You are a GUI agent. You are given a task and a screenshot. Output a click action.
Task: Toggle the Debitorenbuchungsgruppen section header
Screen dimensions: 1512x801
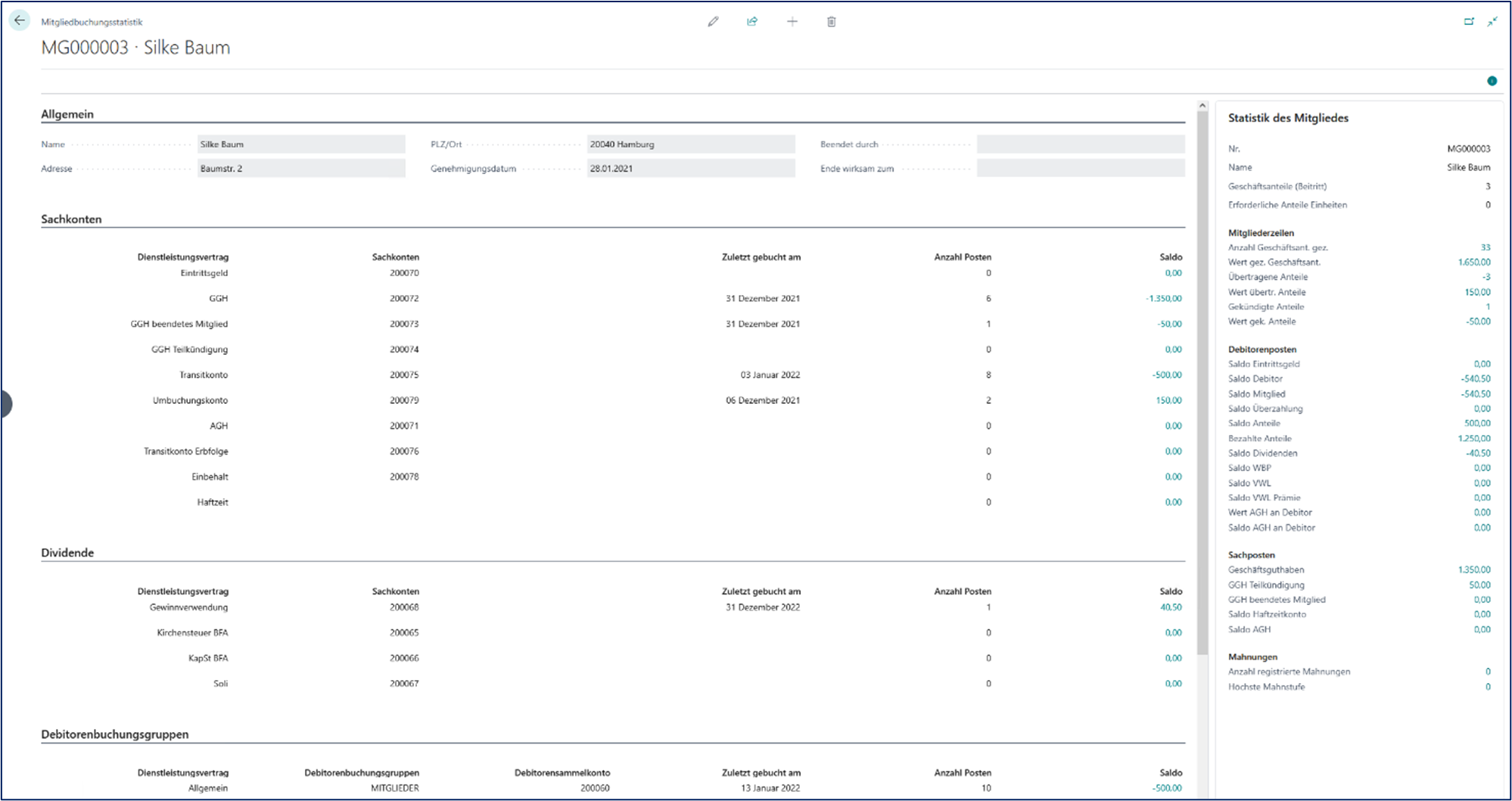pos(115,734)
